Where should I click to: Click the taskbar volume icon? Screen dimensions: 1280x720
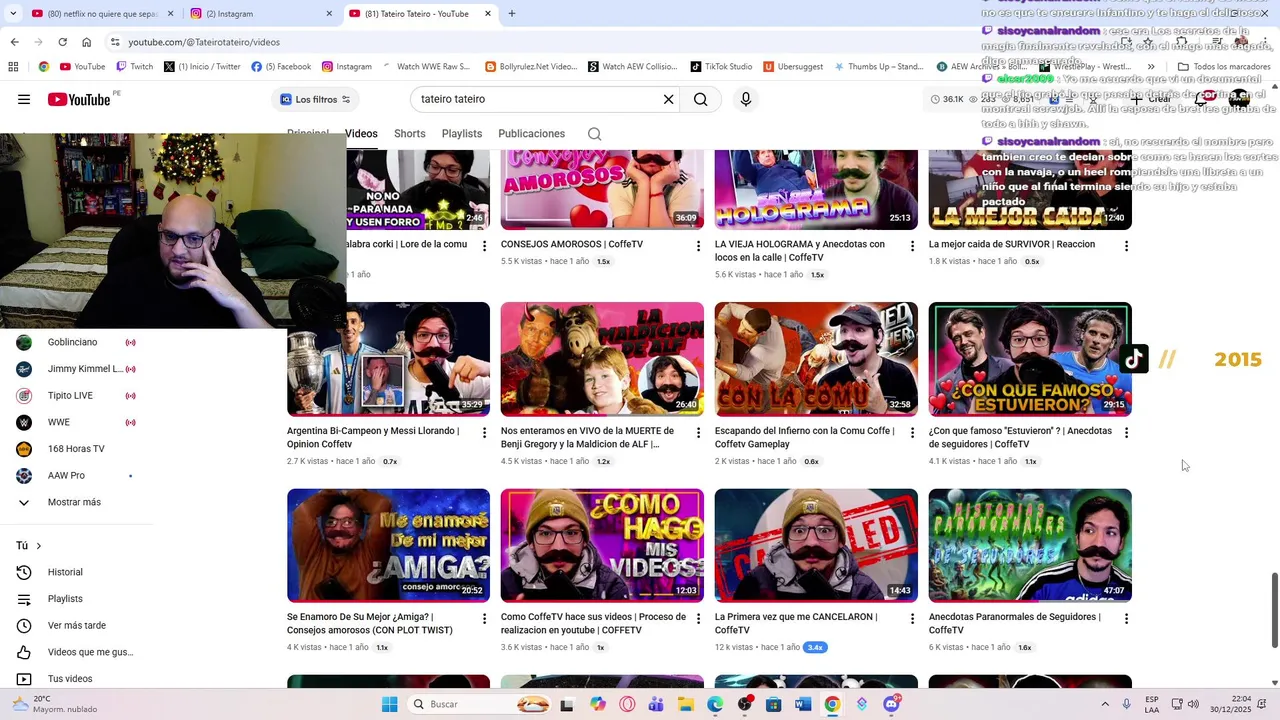point(1193,704)
